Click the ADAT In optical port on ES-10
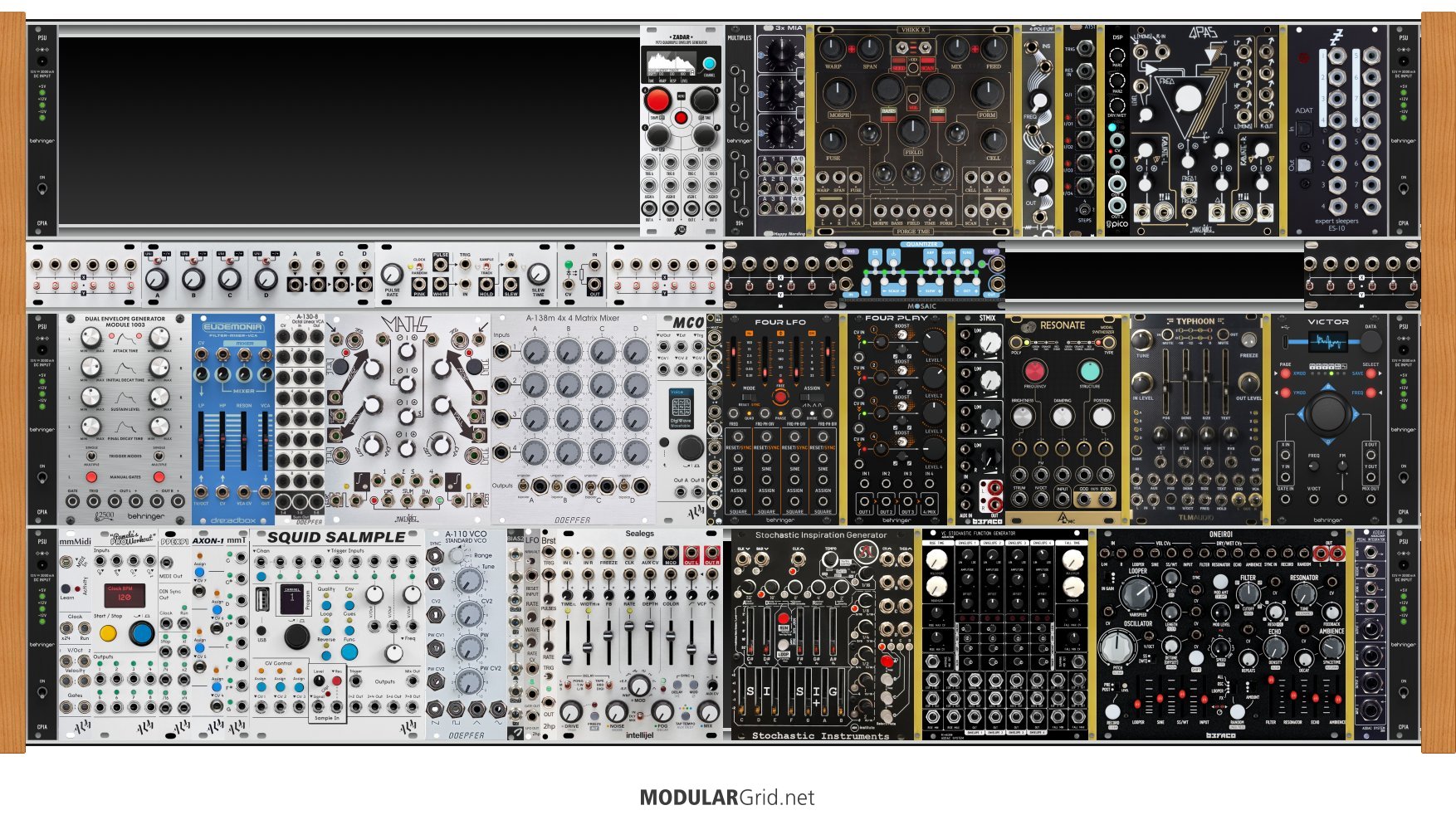This screenshot has width=1456, height=815. point(1305,128)
